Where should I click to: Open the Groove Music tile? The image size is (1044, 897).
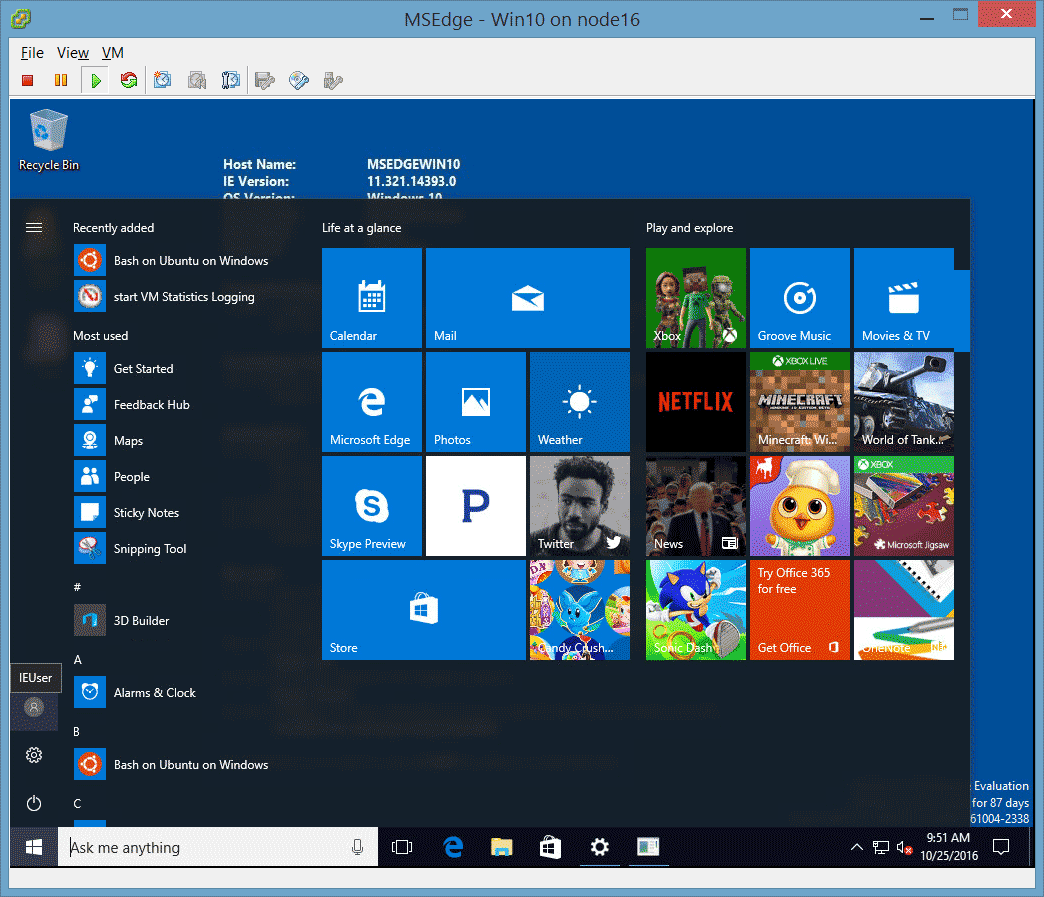(x=799, y=298)
